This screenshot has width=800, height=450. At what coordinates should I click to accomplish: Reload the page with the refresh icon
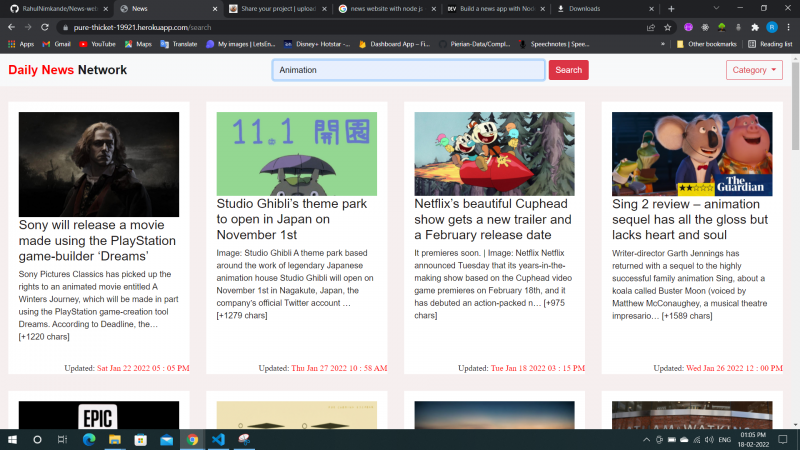click(x=45, y=27)
